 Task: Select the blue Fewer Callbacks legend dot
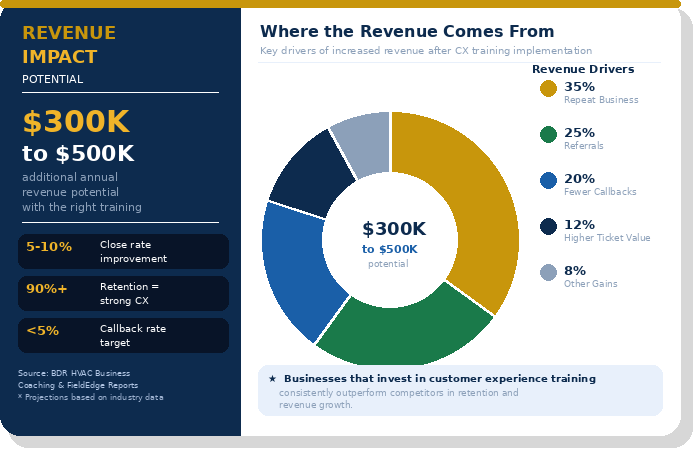coord(548,181)
